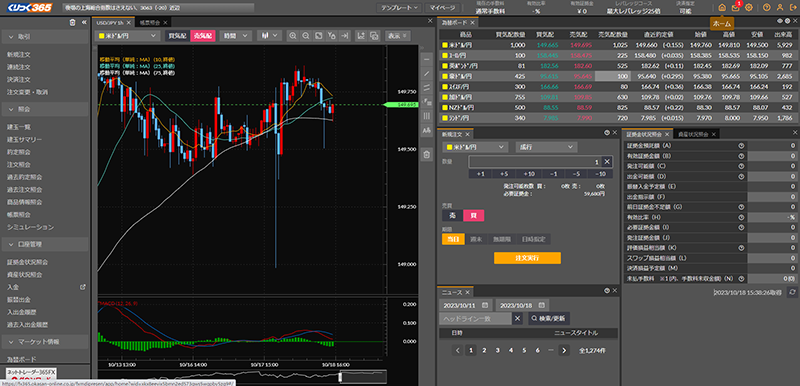Select 無期限 order period
The image size is (800, 386).
click(501, 239)
